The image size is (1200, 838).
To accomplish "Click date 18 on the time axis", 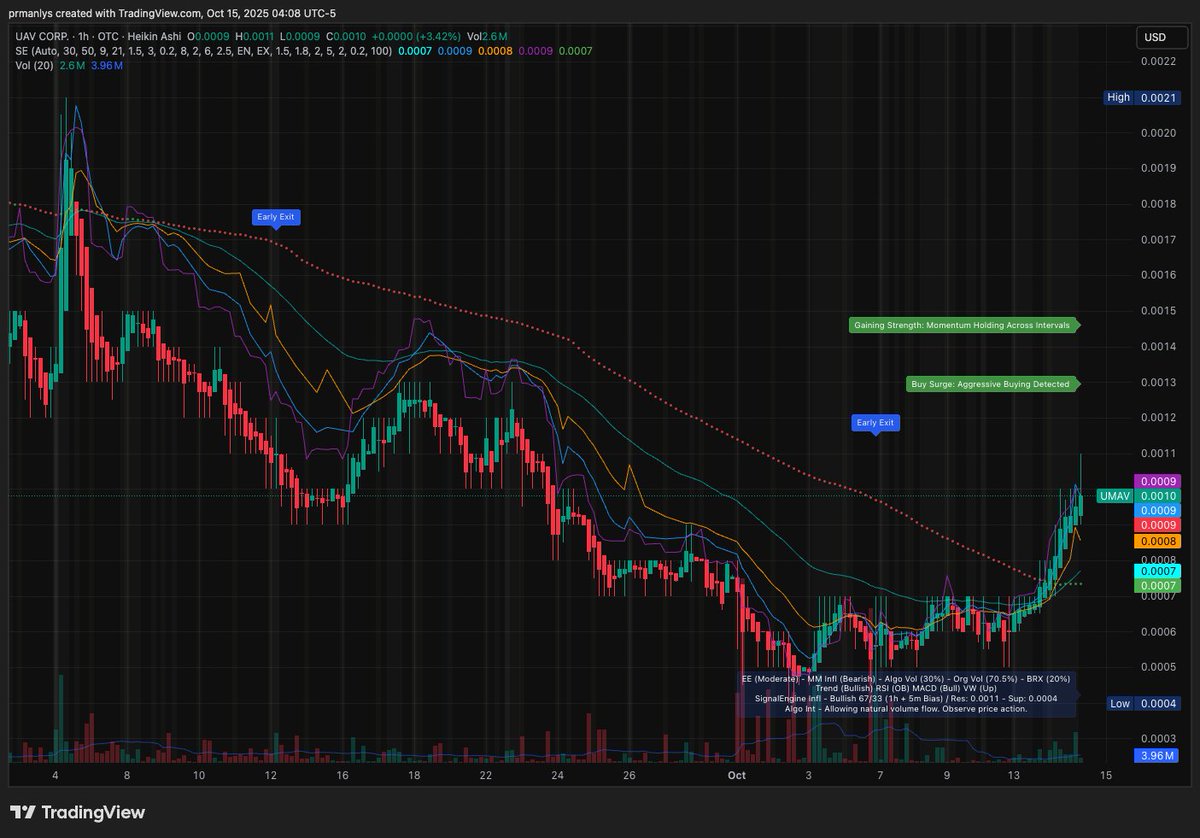I will [415, 775].
